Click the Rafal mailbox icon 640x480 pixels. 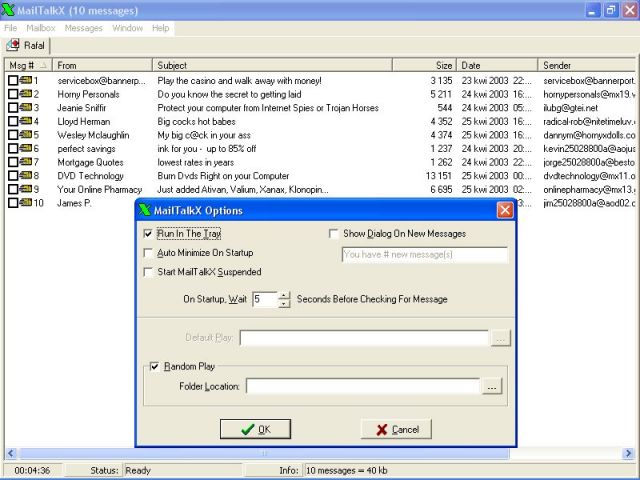(13, 45)
